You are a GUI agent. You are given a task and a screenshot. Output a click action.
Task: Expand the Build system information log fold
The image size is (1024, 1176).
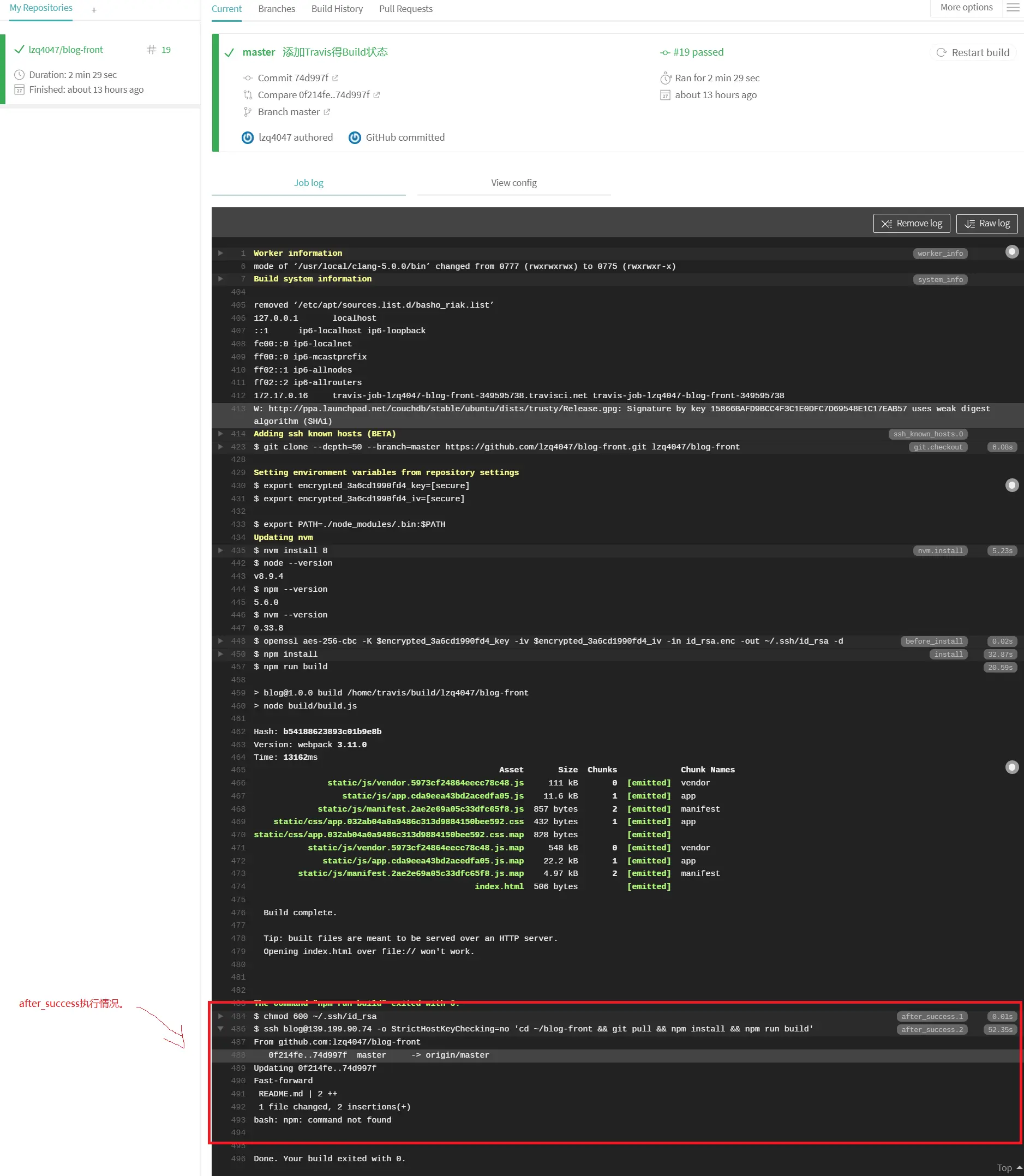click(220, 278)
